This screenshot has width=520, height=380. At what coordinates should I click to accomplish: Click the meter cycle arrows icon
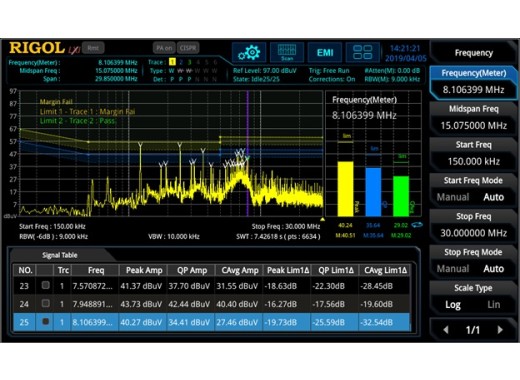click(417, 225)
